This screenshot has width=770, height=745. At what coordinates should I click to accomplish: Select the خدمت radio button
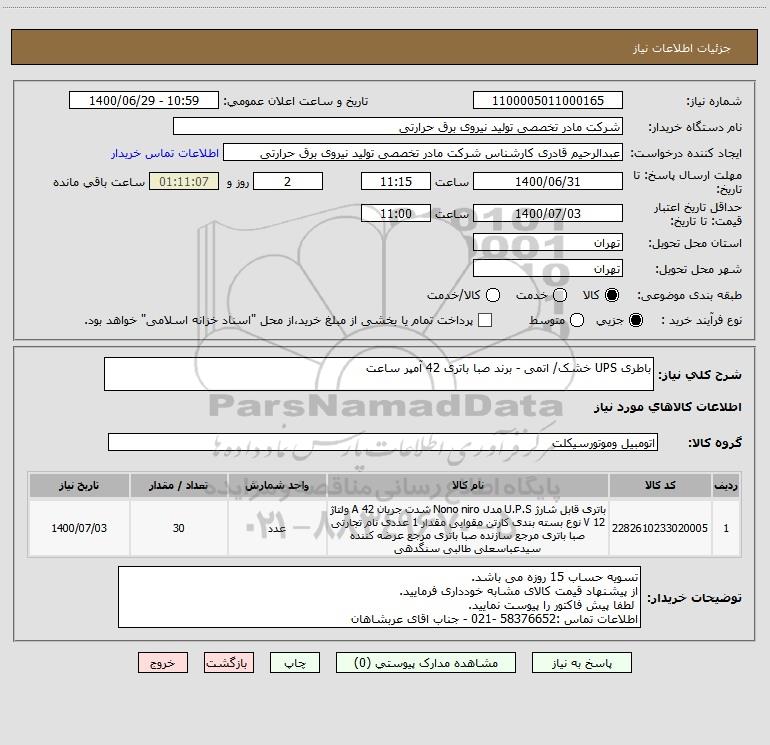[560, 295]
